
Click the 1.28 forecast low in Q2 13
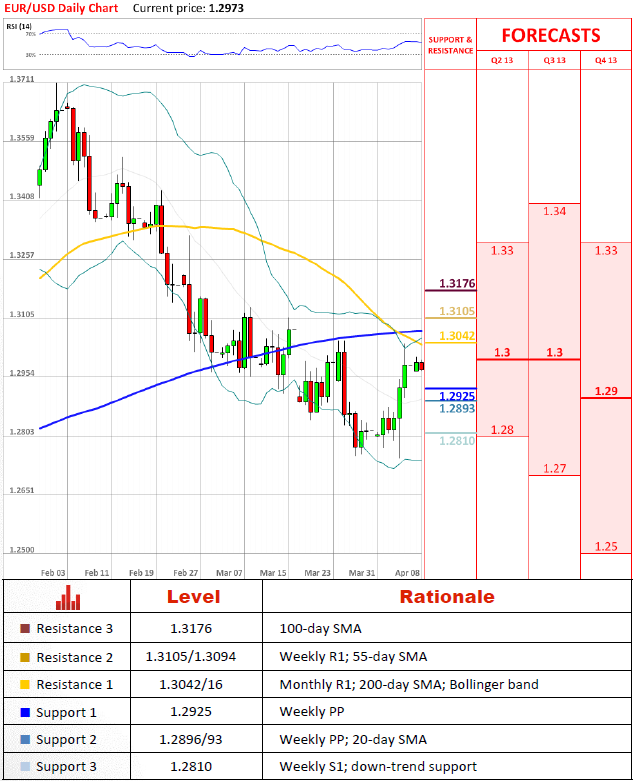pyautogui.click(x=502, y=430)
